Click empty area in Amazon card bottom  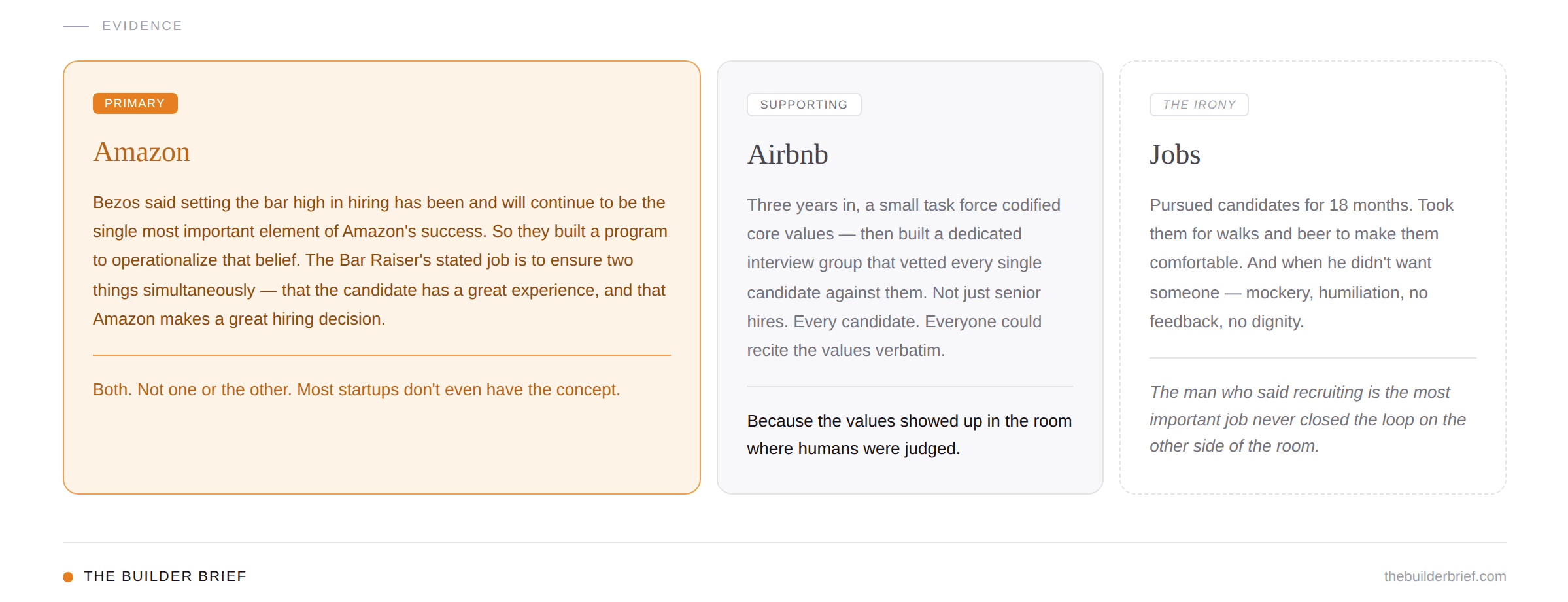(381, 451)
